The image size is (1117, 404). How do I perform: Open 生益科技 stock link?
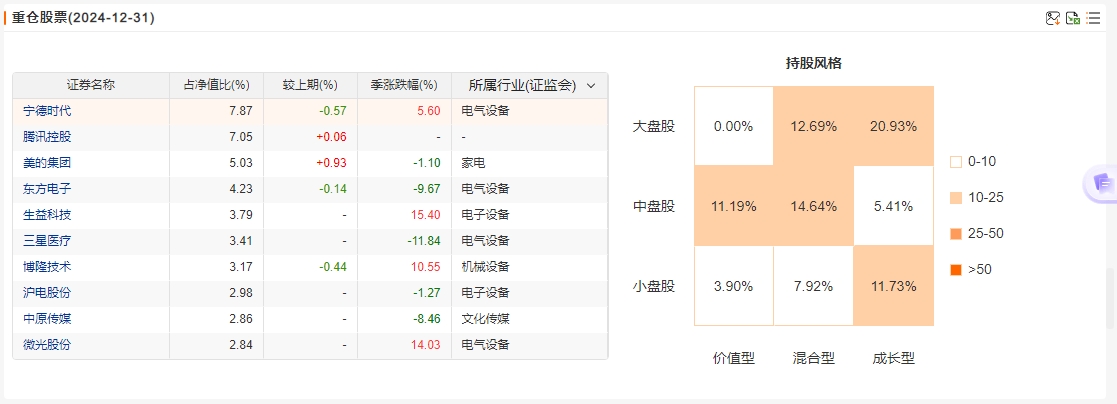[x=47, y=215]
